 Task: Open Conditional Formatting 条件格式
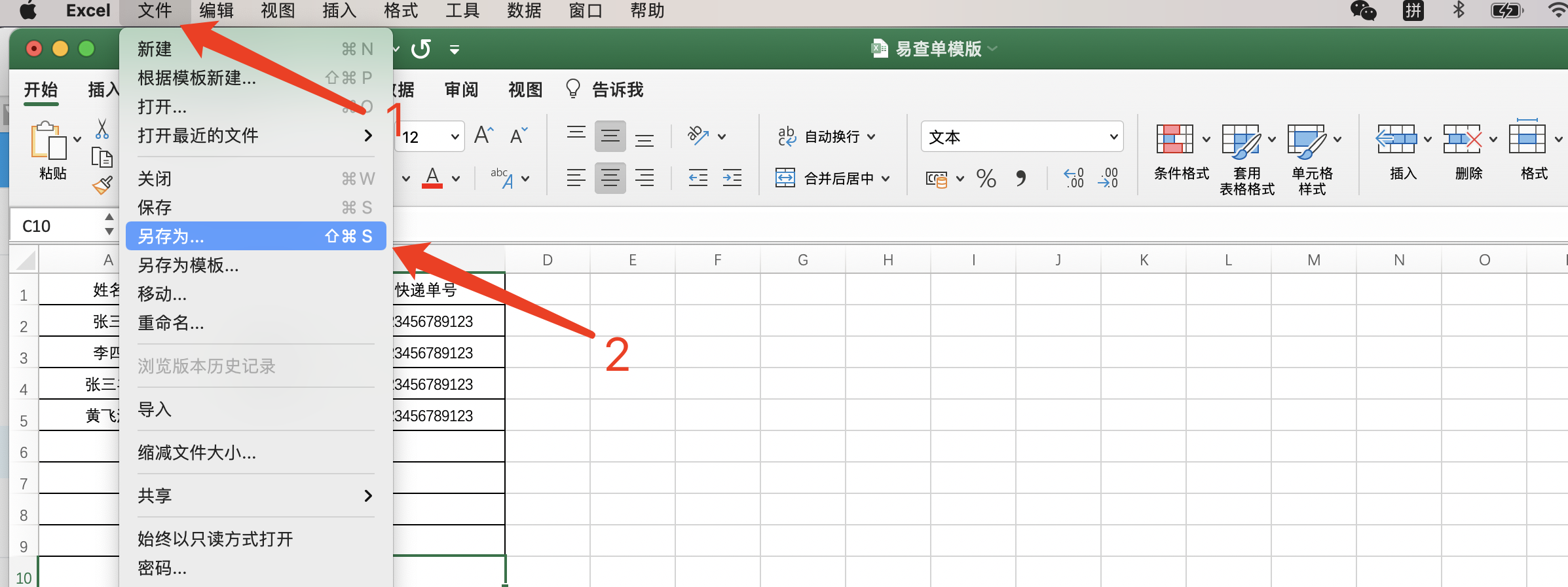coord(1181,152)
